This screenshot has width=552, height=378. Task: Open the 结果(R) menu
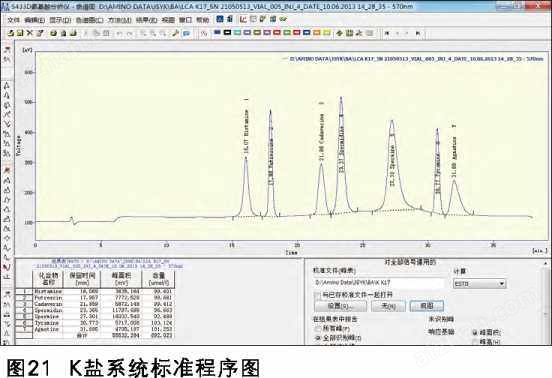pyautogui.click(x=146, y=20)
